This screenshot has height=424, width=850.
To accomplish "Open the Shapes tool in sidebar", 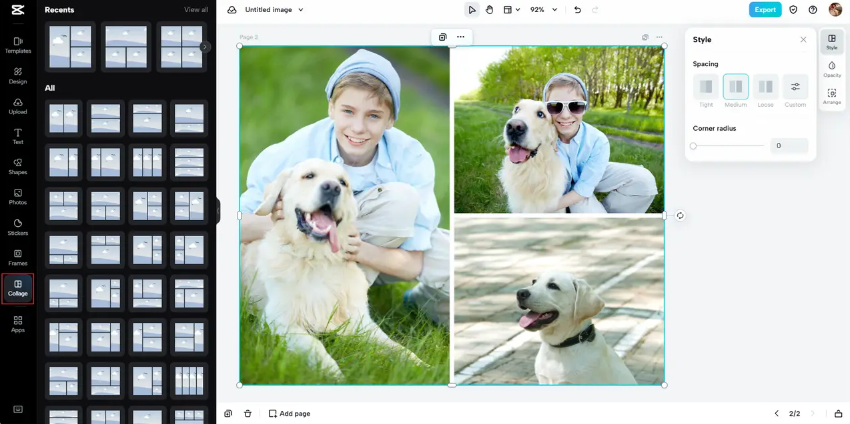I will (x=18, y=166).
